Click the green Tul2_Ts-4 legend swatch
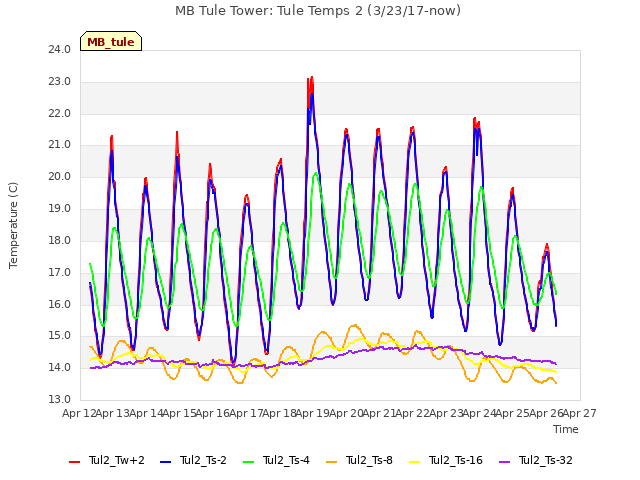The height and width of the screenshot is (480, 640). point(248,462)
